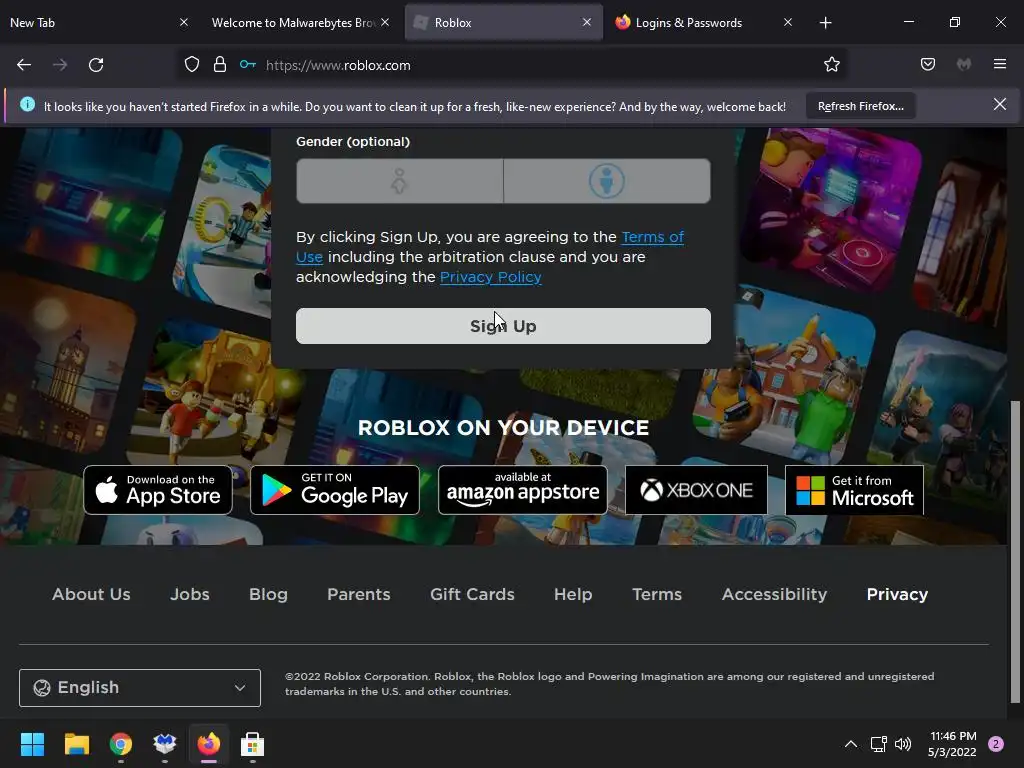The width and height of the screenshot is (1024, 768).
Task: Save page to Pocket
Action: tap(927, 65)
